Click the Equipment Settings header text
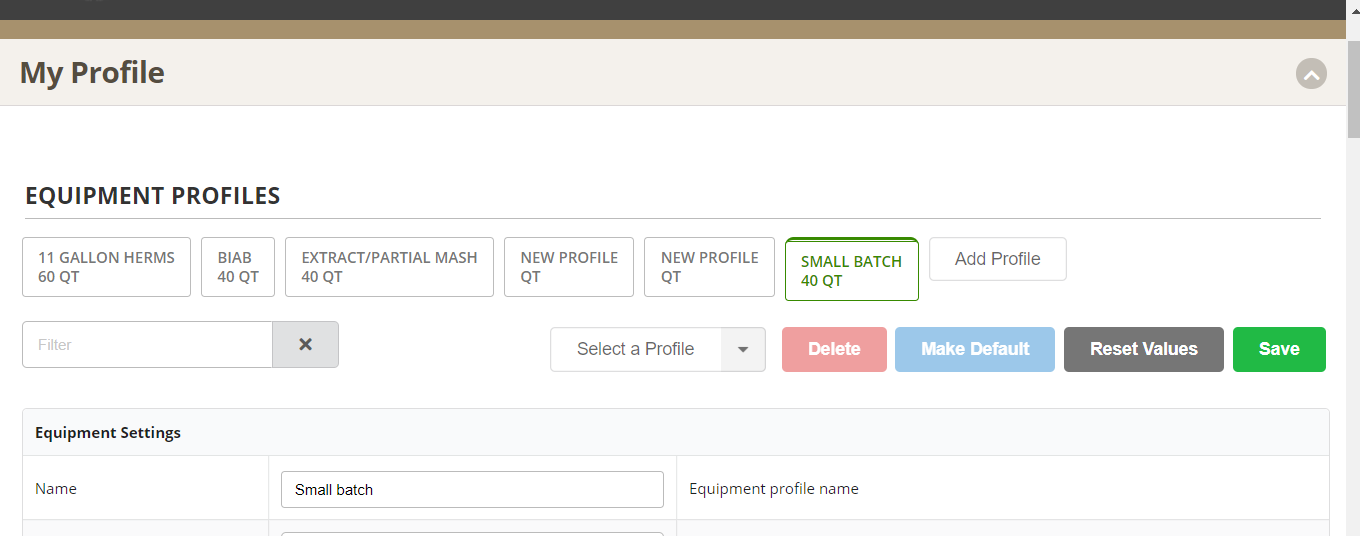 [108, 433]
